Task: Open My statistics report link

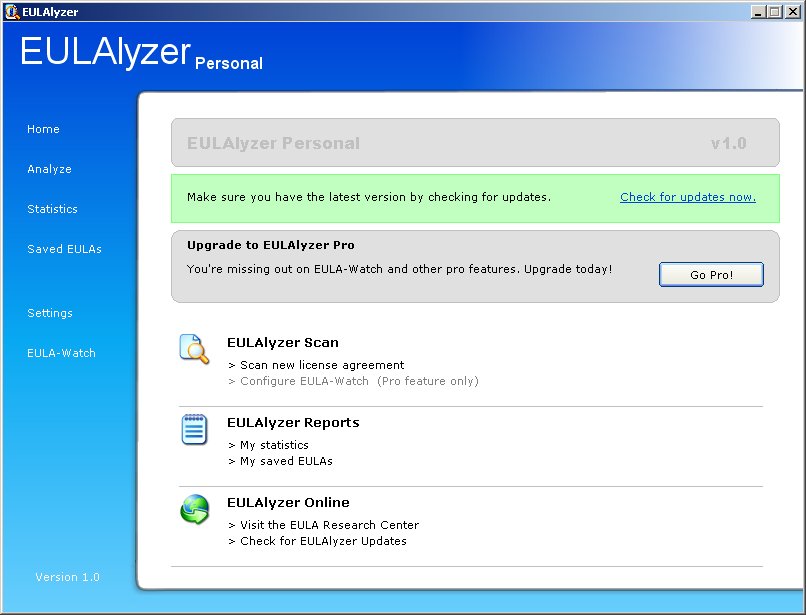Action: click(274, 445)
